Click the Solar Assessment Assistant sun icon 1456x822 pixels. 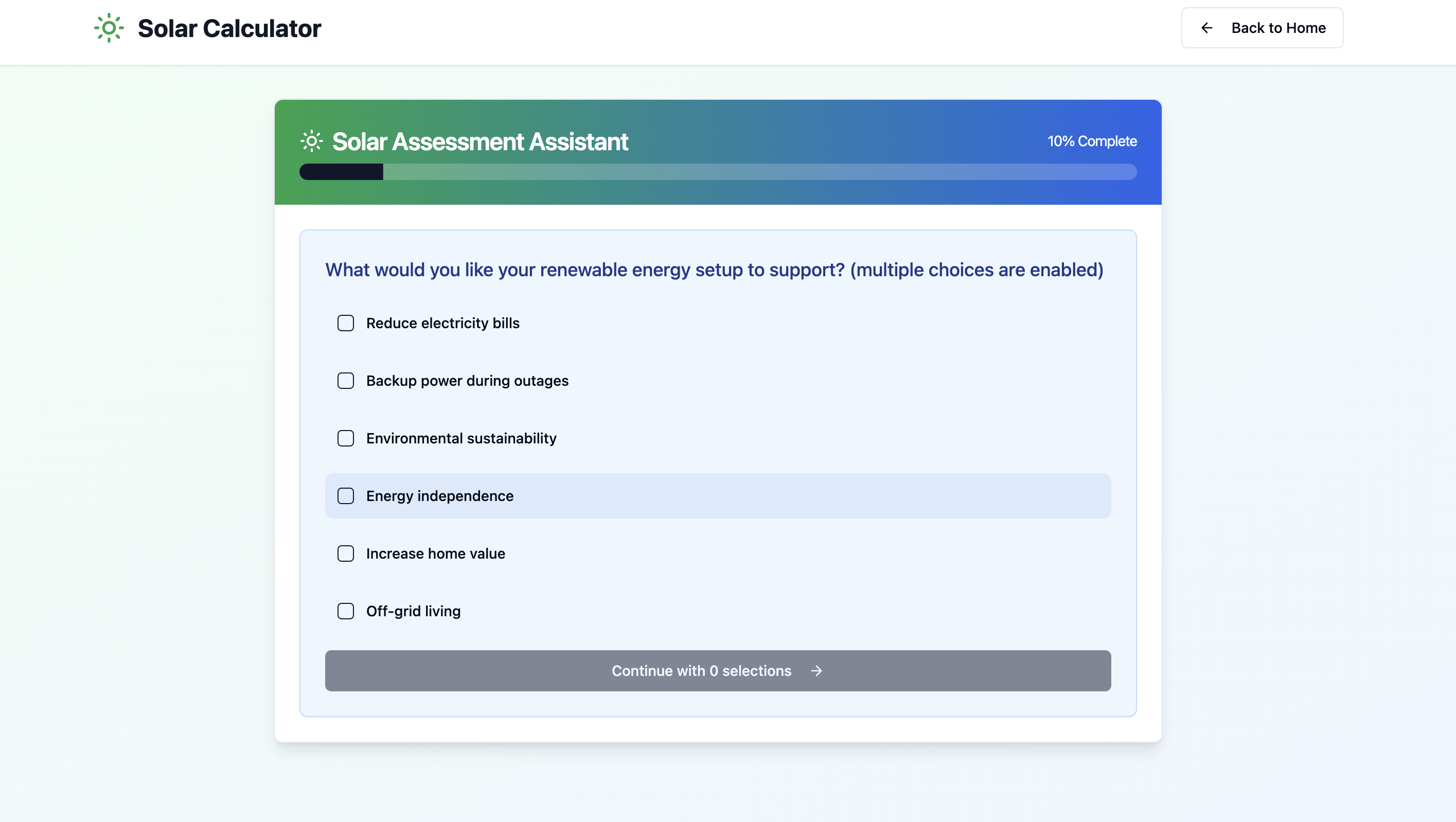311,141
